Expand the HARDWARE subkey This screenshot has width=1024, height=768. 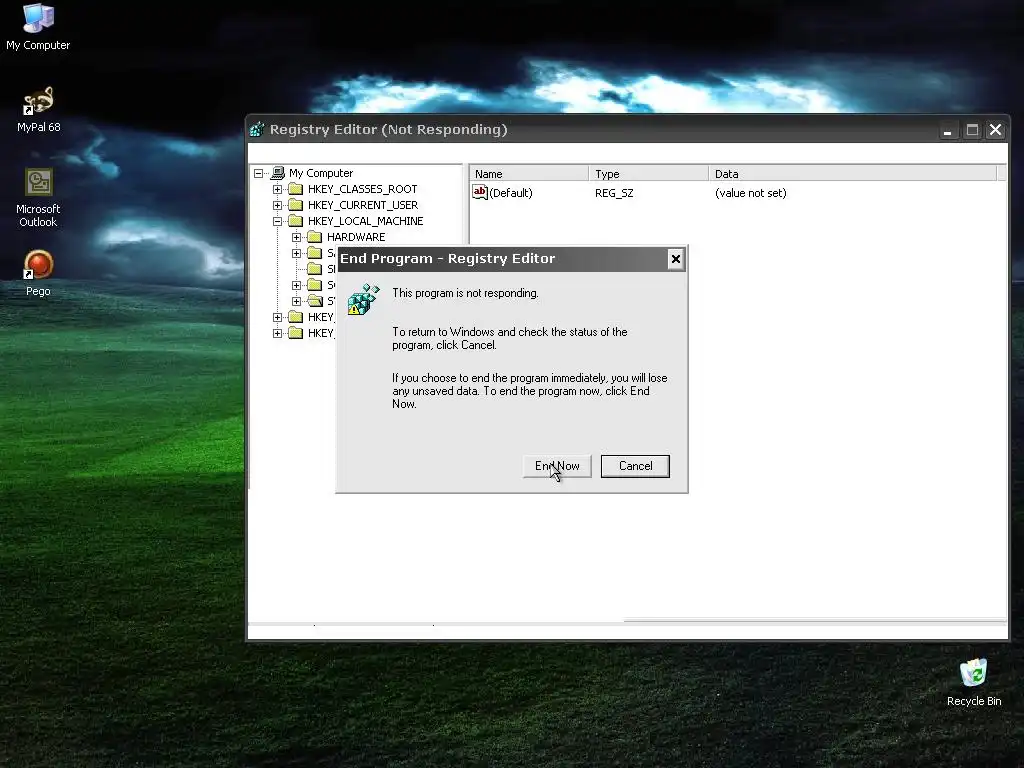pos(296,237)
